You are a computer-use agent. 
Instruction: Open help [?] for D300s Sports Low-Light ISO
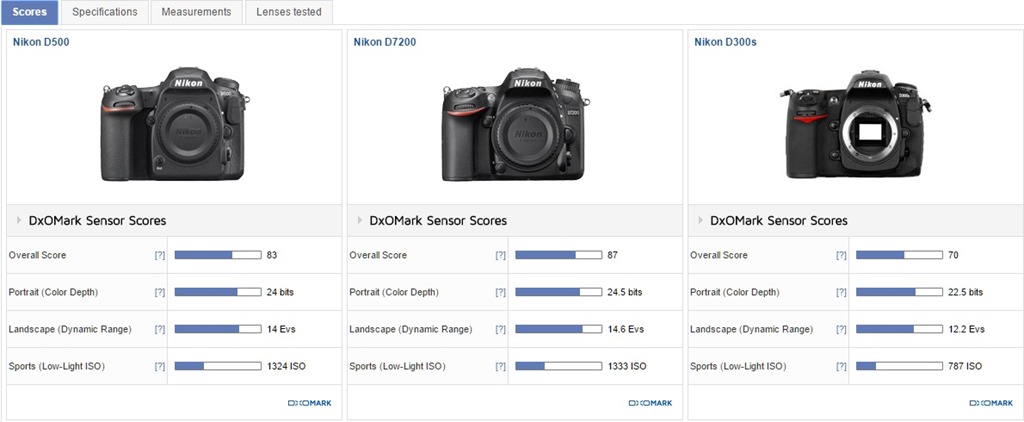point(841,366)
